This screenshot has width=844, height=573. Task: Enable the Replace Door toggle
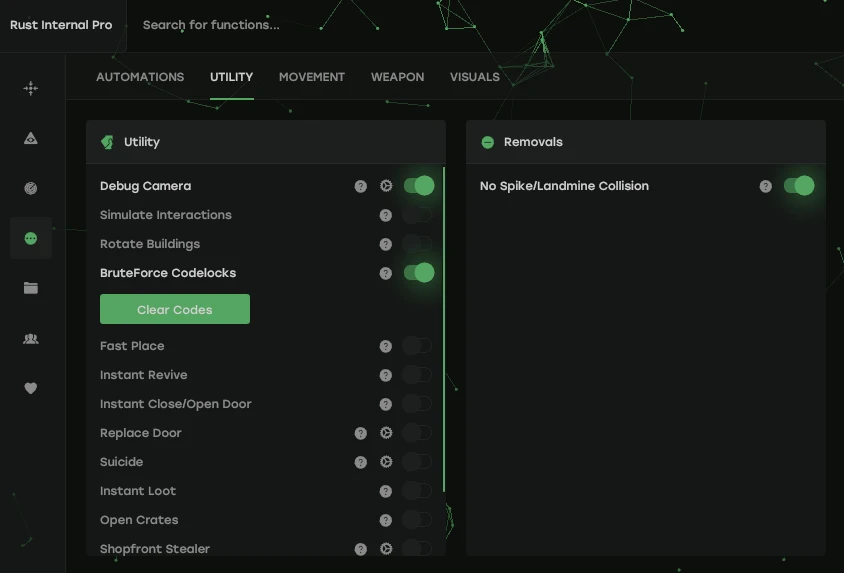coord(417,433)
